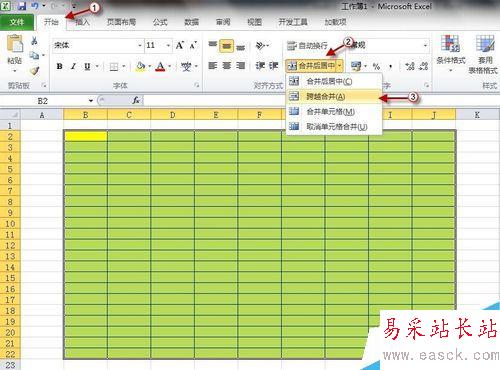Switch to the 开发工具 Developer tab

293,22
